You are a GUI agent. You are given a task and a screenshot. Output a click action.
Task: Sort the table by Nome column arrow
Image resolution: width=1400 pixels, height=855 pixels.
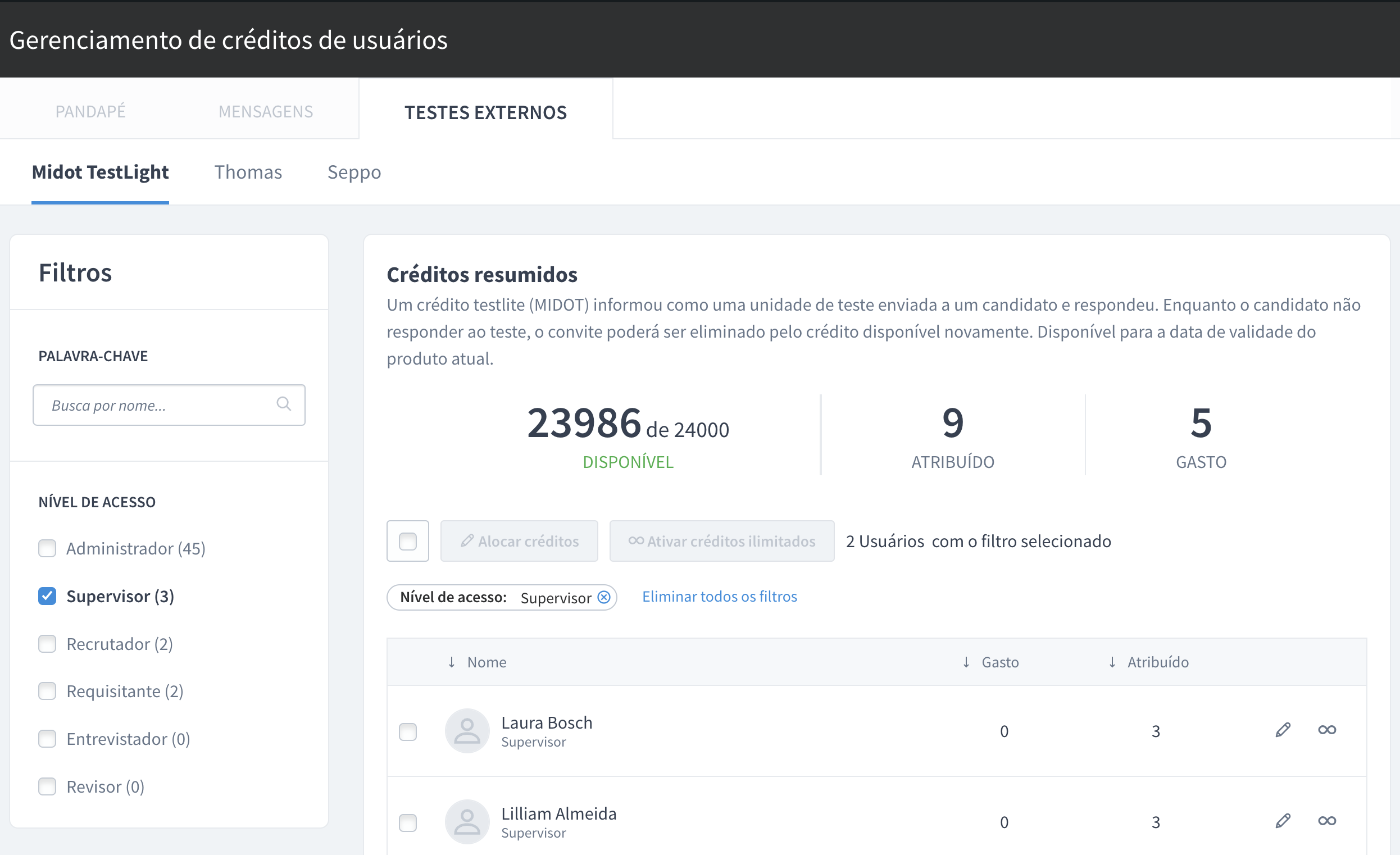452,662
